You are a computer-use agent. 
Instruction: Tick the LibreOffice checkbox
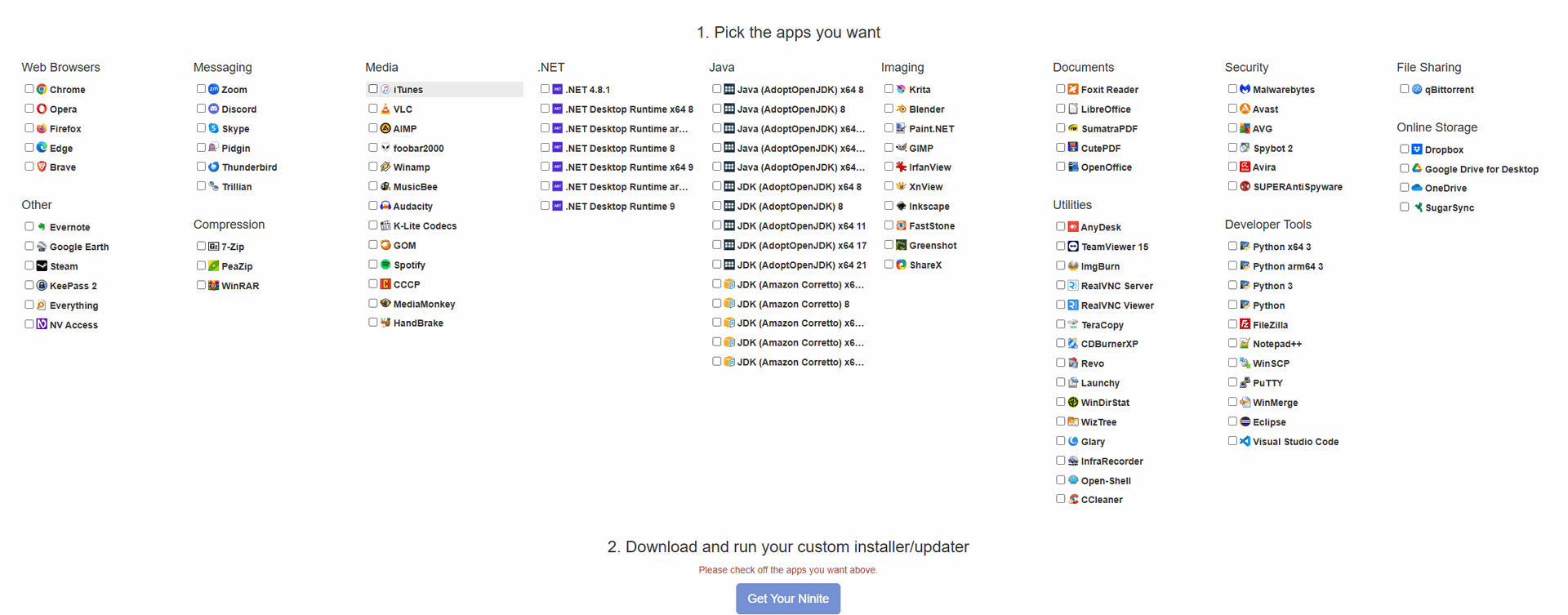tap(1061, 109)
